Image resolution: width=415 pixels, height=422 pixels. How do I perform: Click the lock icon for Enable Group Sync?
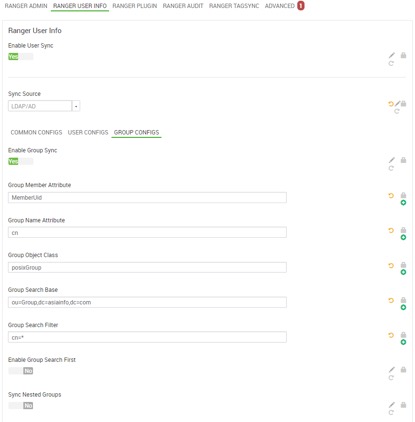click(403, 160)
